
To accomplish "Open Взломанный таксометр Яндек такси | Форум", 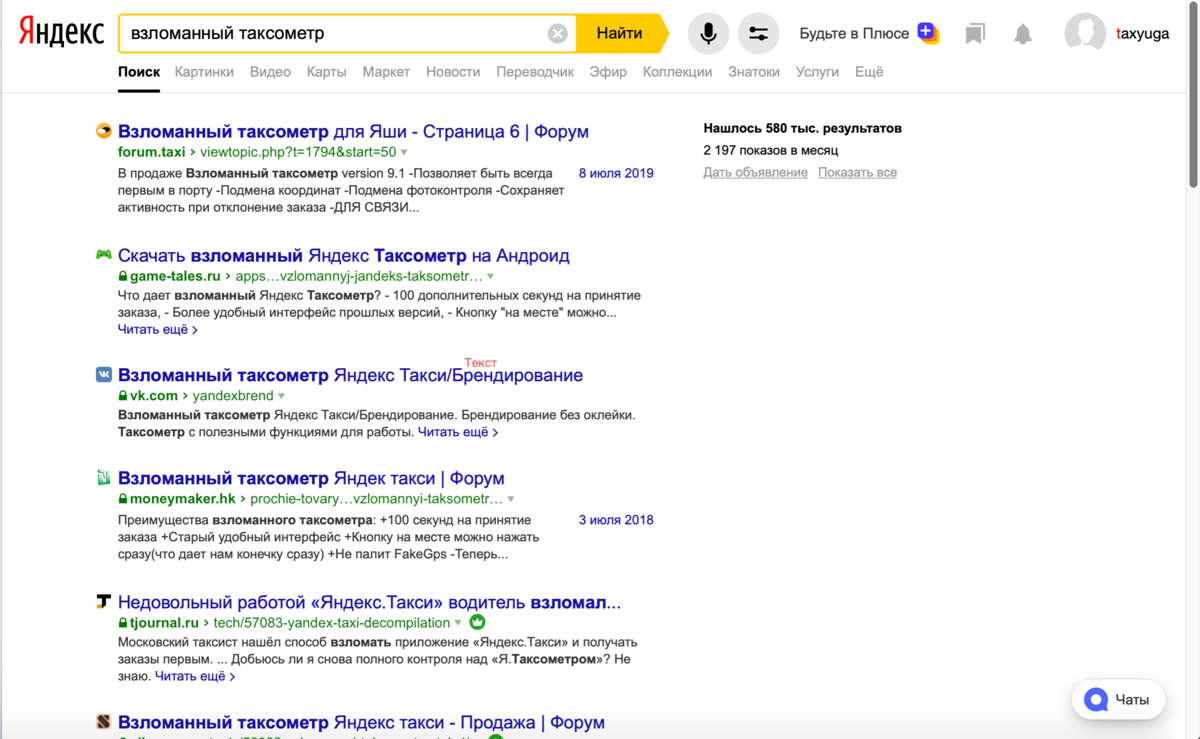I will click(311, 478).
